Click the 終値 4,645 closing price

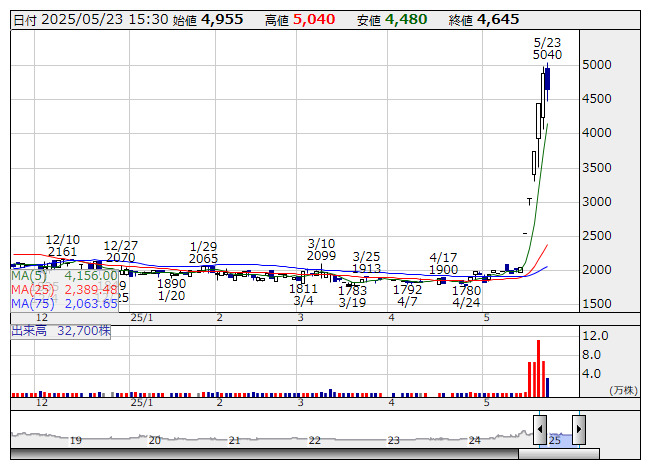(484, 20)
